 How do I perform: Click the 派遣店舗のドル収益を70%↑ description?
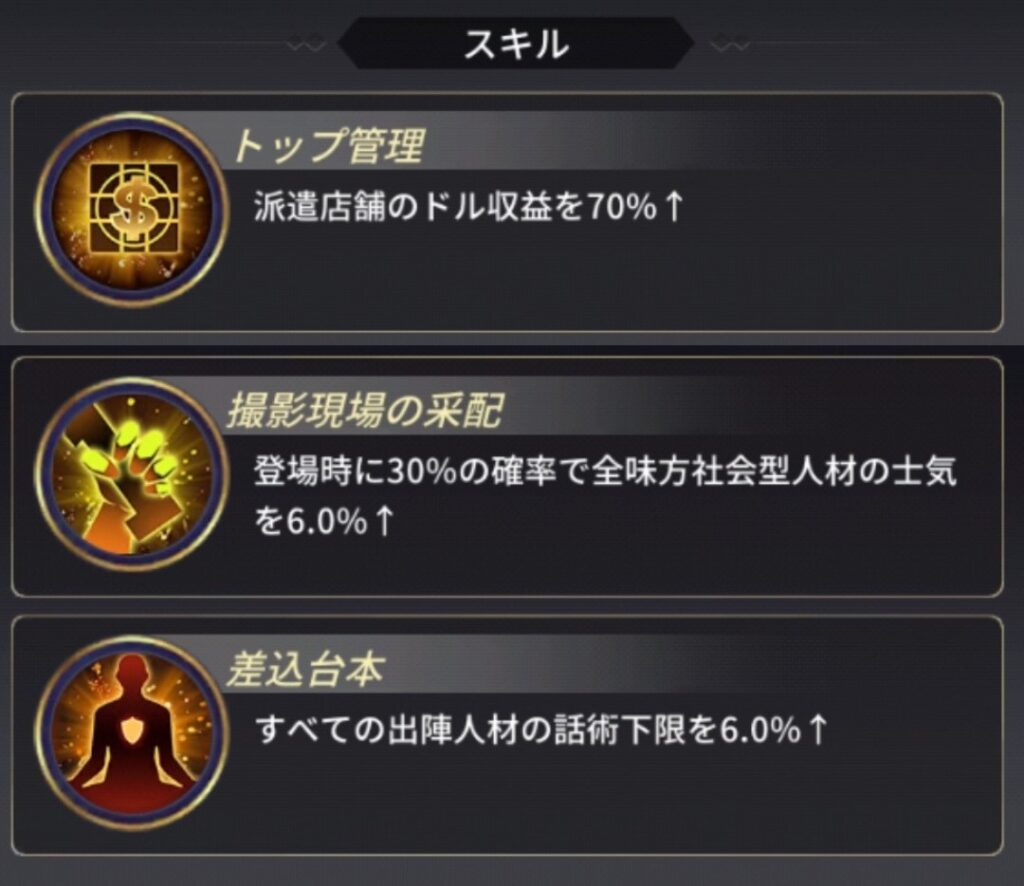coord(469,207)
